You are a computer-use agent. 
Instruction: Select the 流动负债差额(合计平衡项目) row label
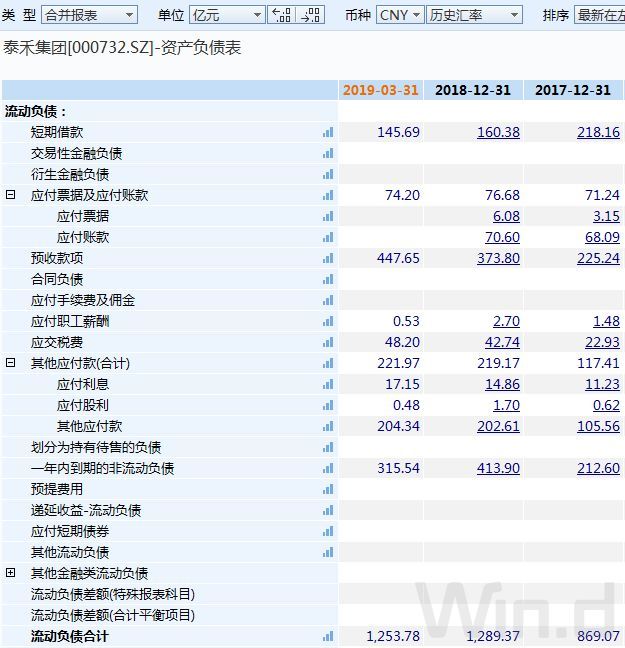point(113,615)
